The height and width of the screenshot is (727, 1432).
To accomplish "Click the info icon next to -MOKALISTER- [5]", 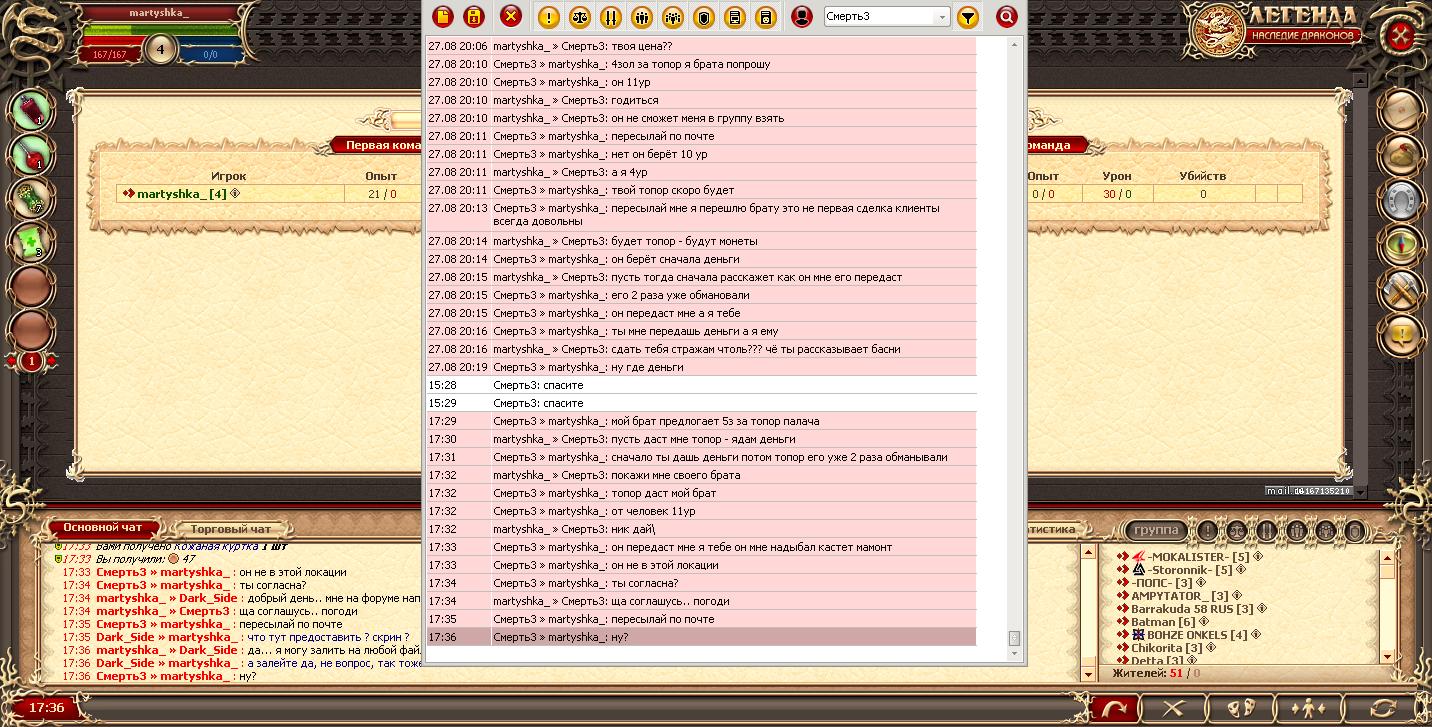I will pos(1259,556).
